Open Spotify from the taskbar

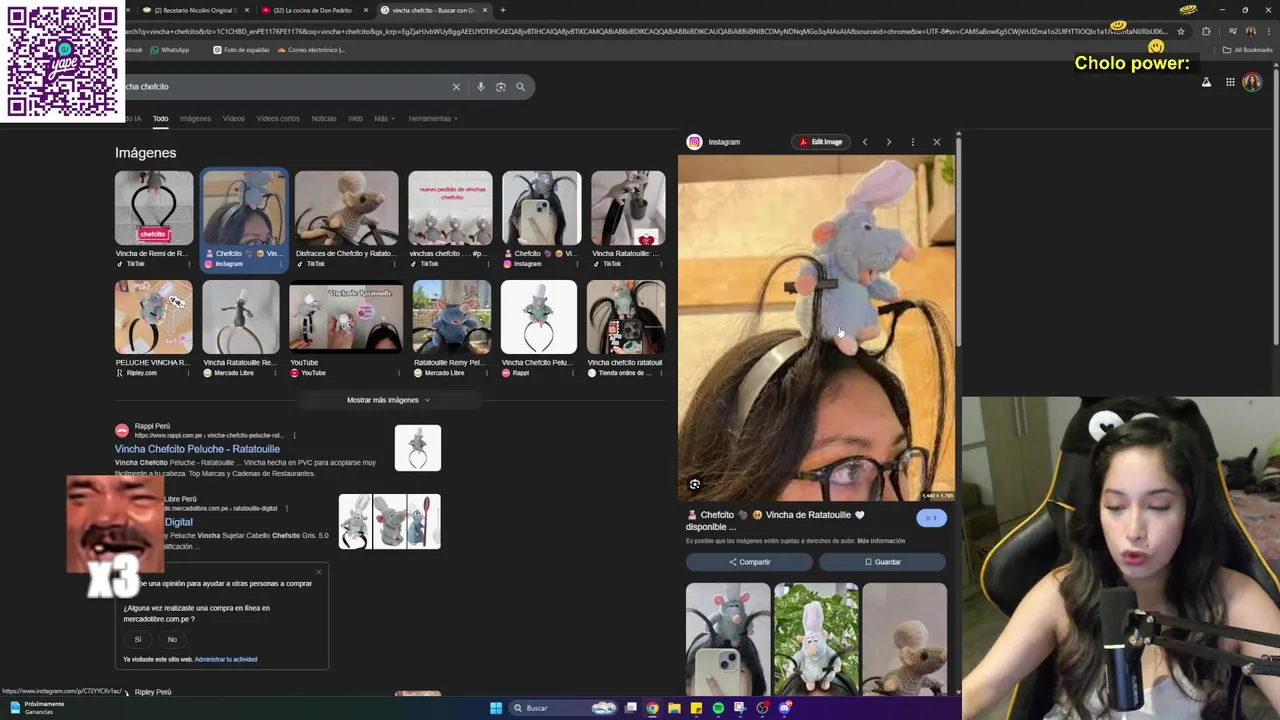pos(718,708)
